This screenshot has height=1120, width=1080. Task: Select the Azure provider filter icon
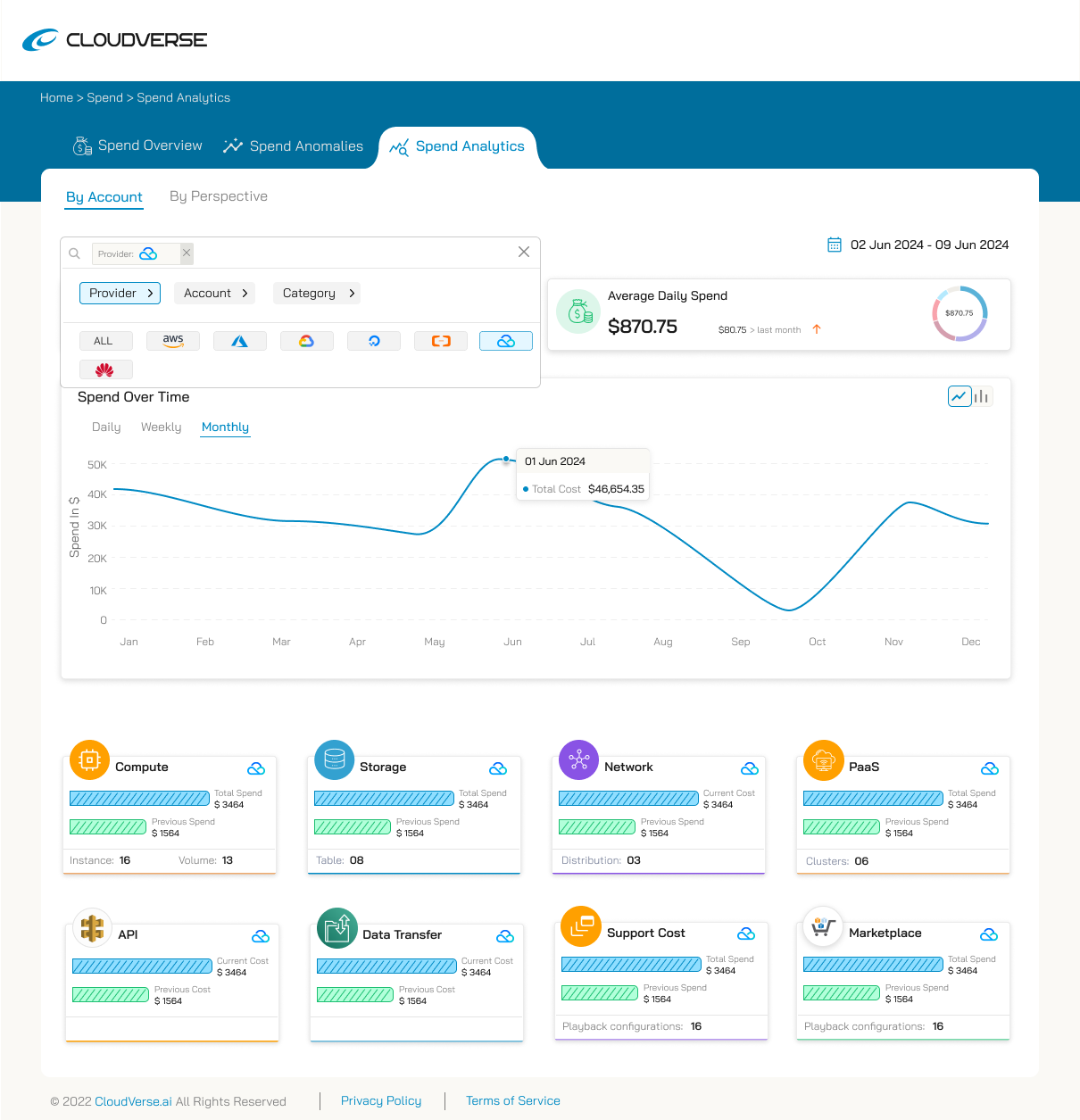click(x=239, y=340)
